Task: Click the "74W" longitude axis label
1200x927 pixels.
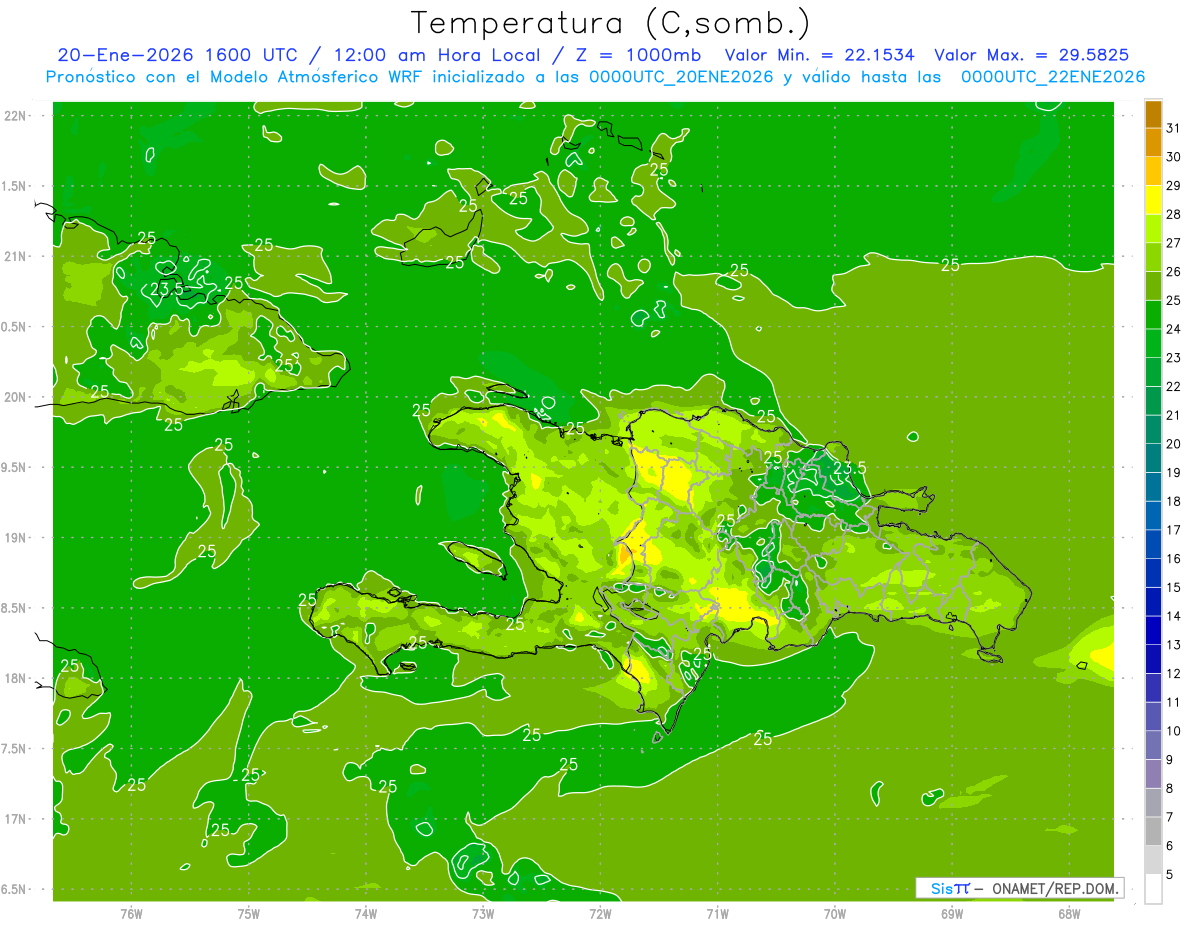Action: 365,914
